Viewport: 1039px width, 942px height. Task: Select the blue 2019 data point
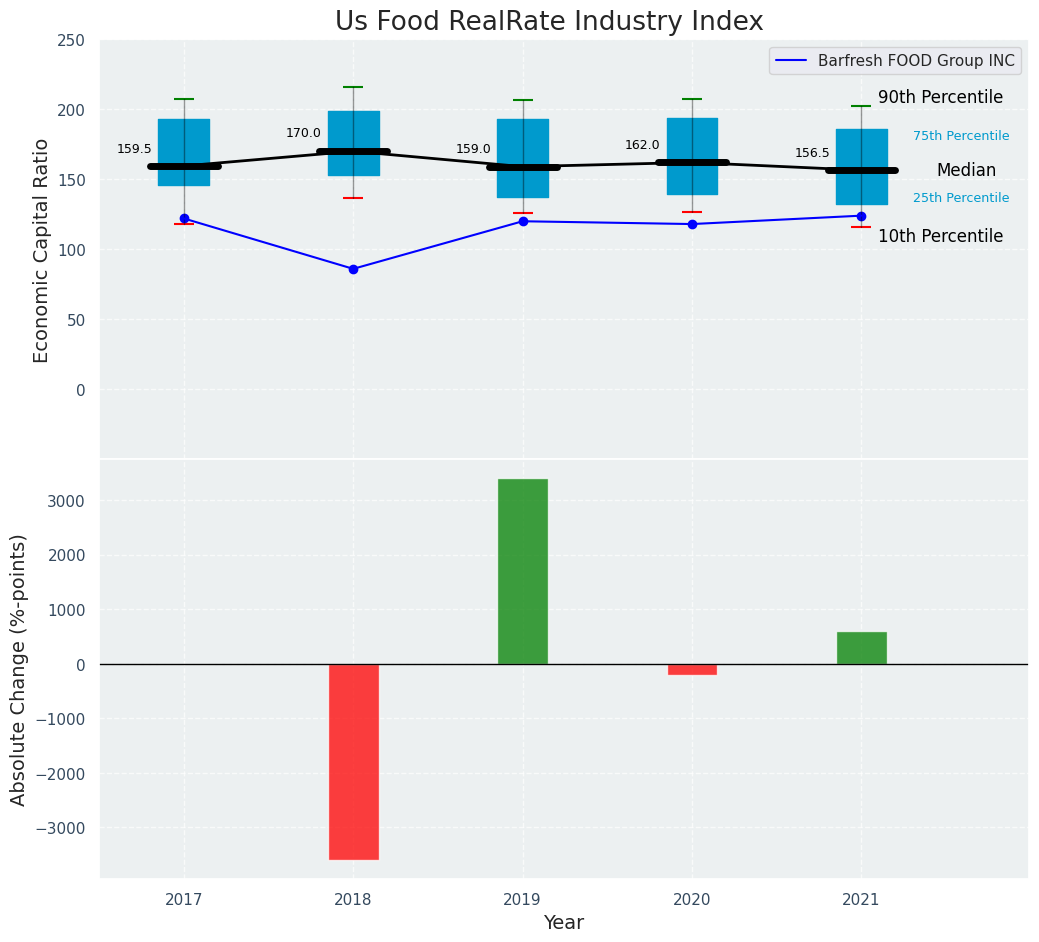pos(523,221)
